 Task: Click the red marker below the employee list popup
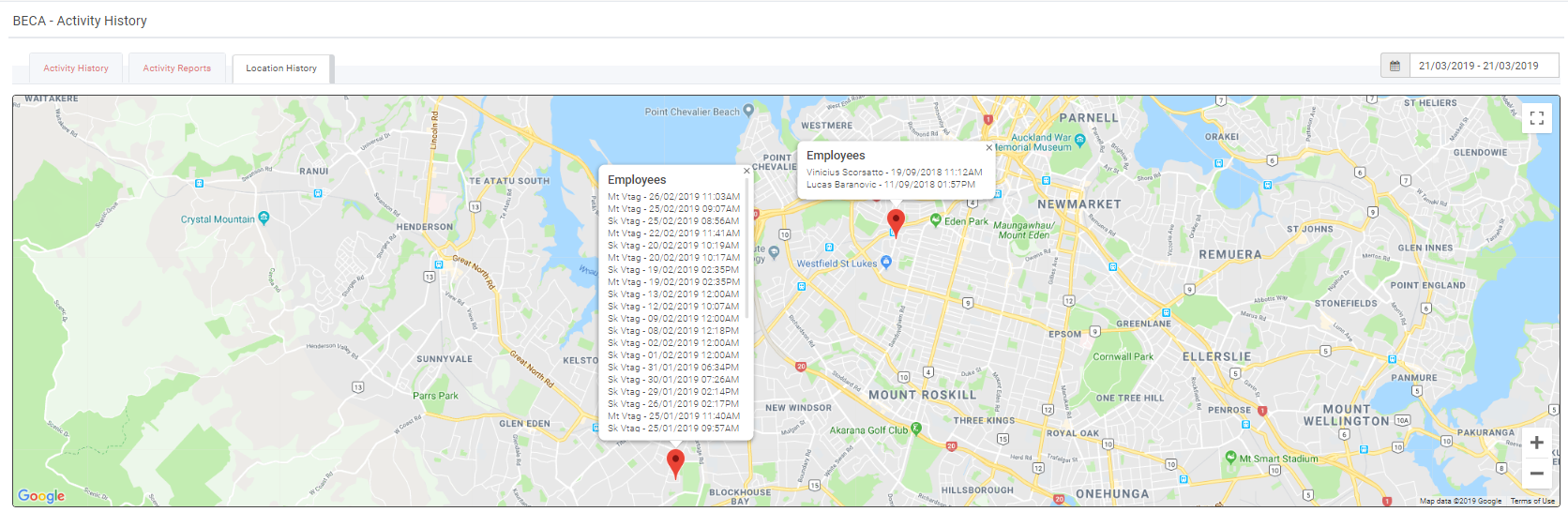[675, 462]
